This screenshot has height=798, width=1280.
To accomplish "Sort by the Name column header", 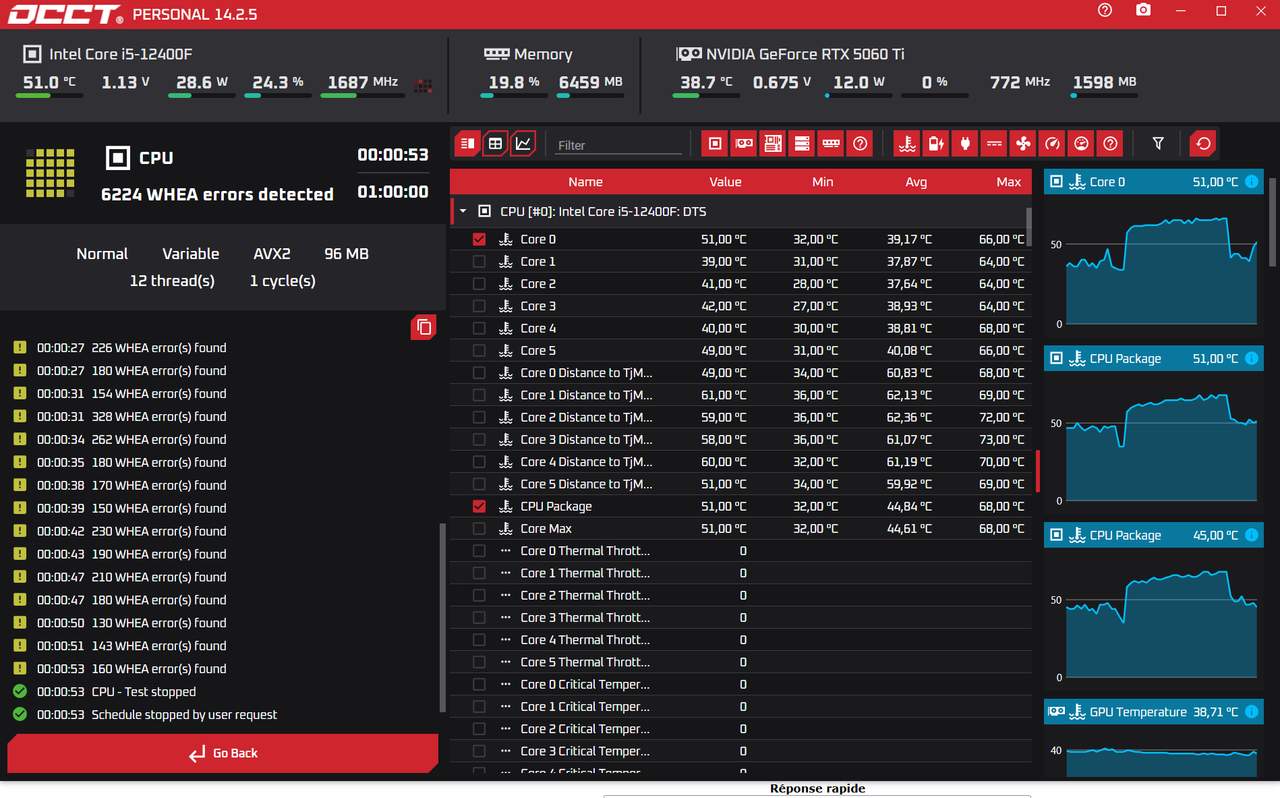I will (x=585, y=182).
